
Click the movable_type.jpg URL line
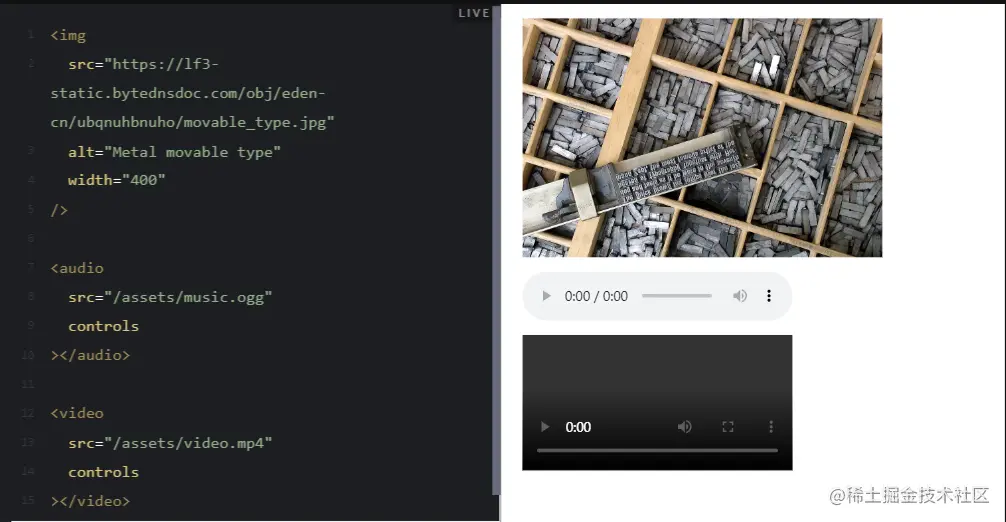[192, 122]
